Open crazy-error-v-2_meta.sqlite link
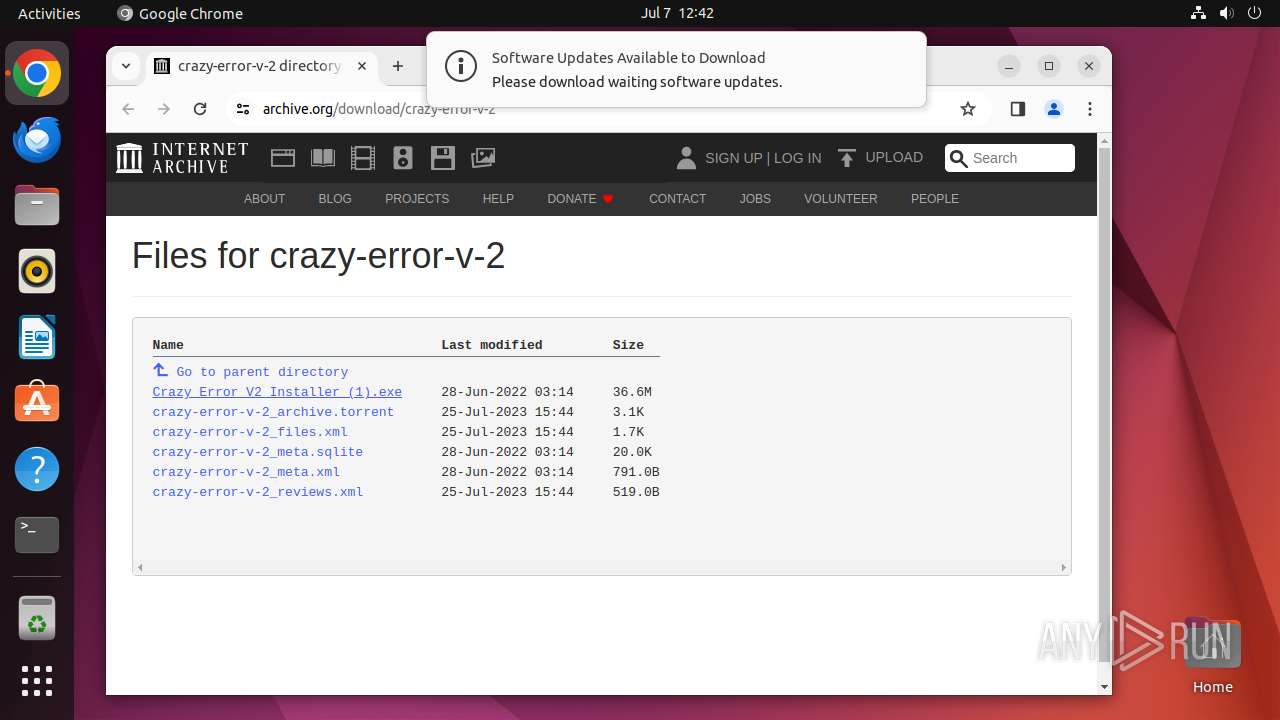This screenshot has width=1280, height=720. tap(257, 452)
